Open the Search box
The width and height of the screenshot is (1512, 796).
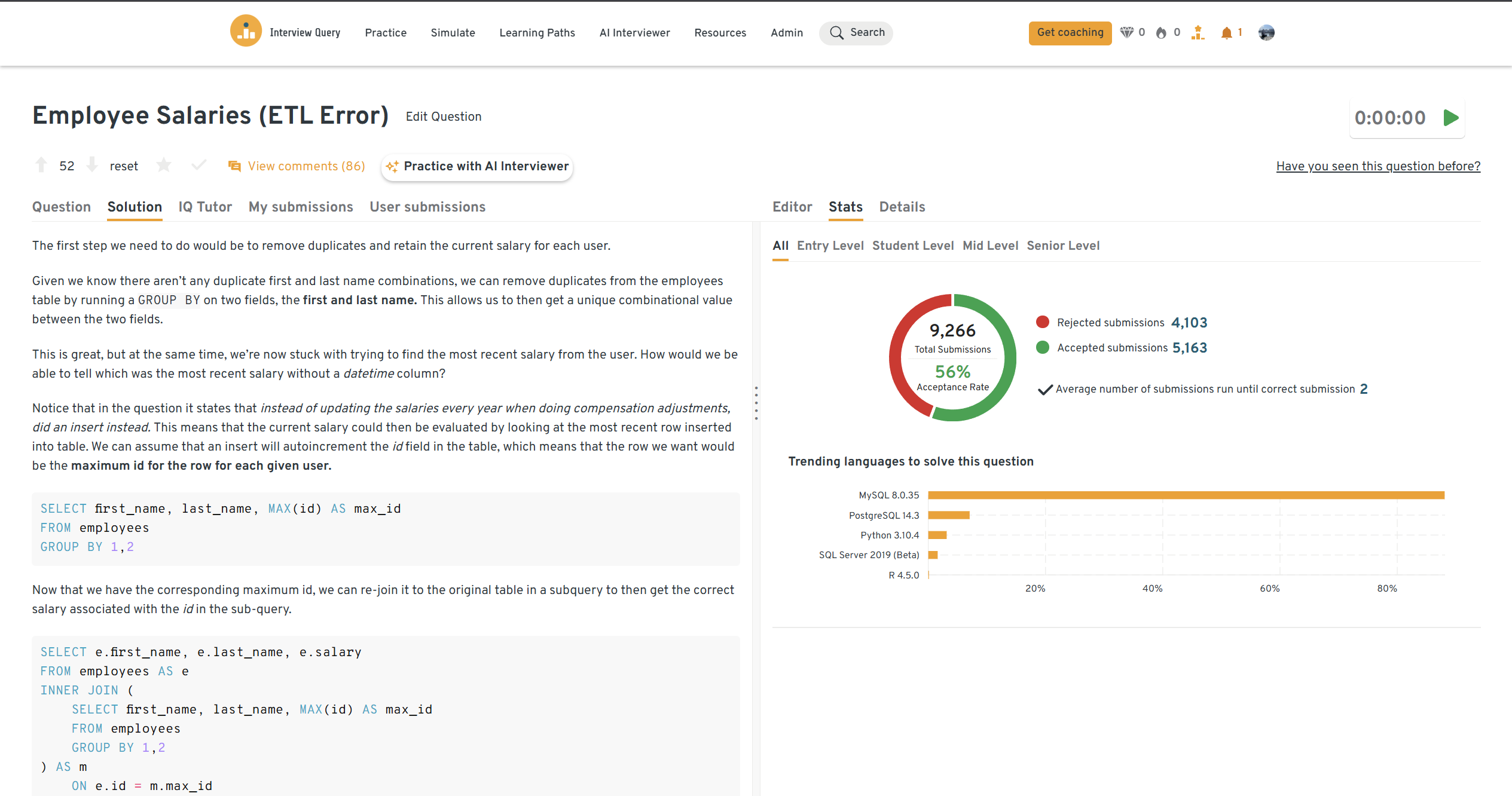tap(856, 33)
